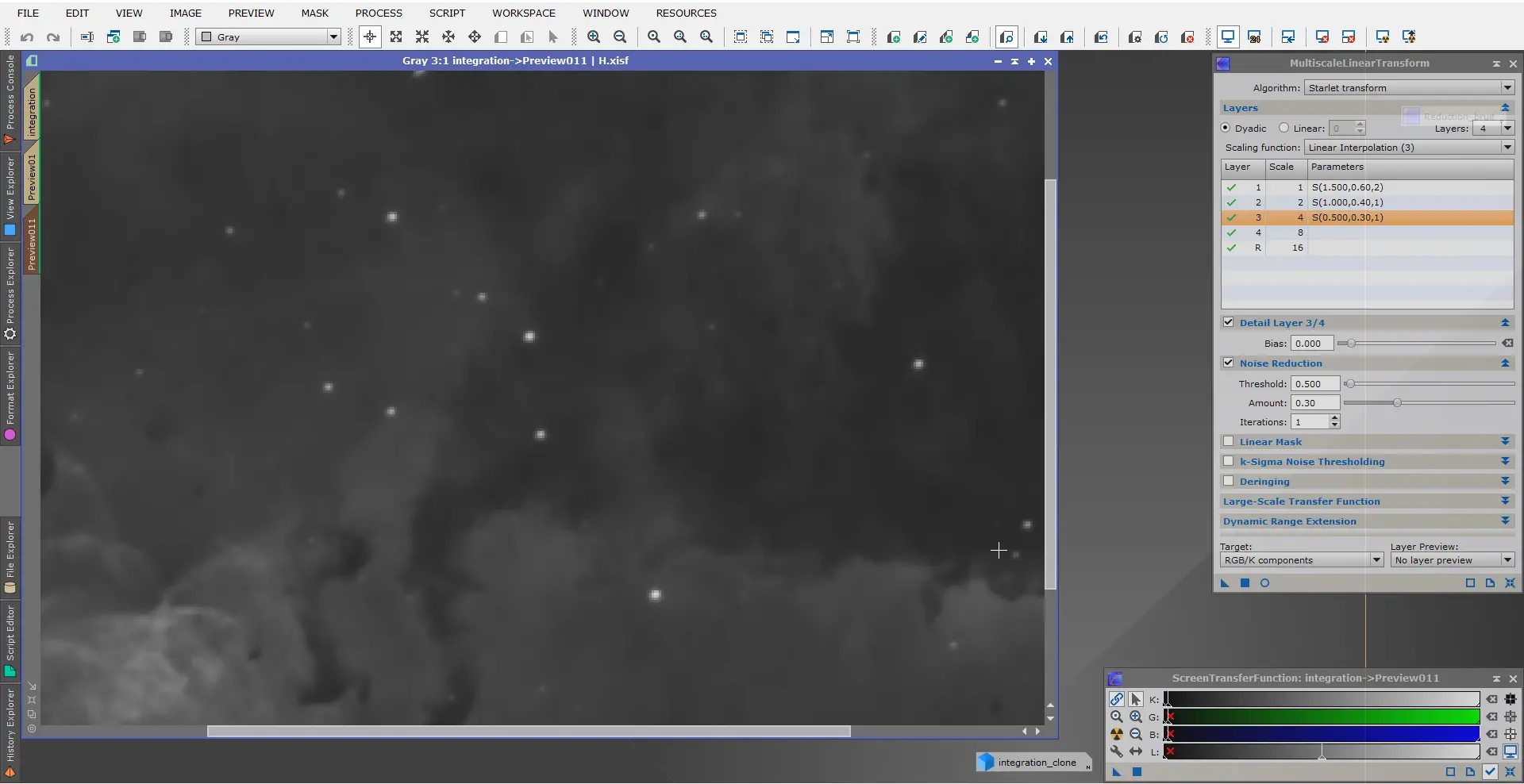Screen dimensions: 1524x784
Task: Click MultiscaleLinearTransform new instance triangle
Action: click(x=1225, y=582)
